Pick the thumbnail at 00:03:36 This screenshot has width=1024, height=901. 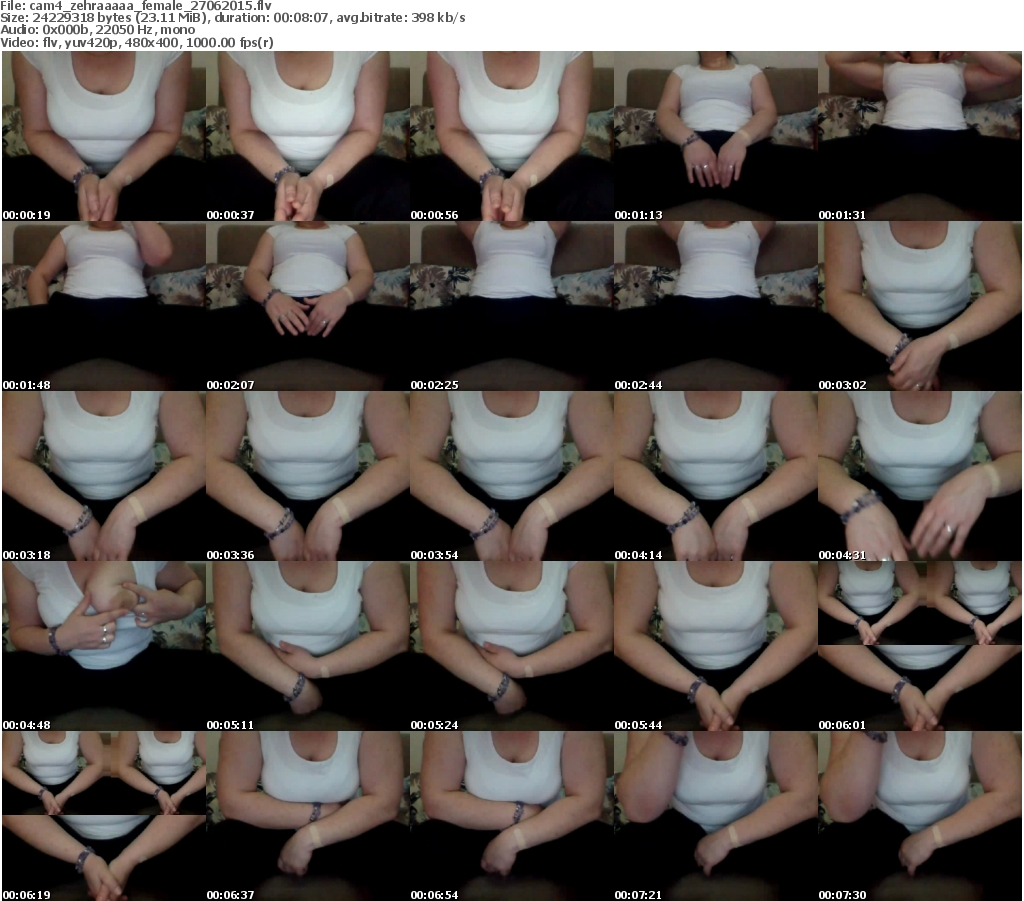coord(308,476)
